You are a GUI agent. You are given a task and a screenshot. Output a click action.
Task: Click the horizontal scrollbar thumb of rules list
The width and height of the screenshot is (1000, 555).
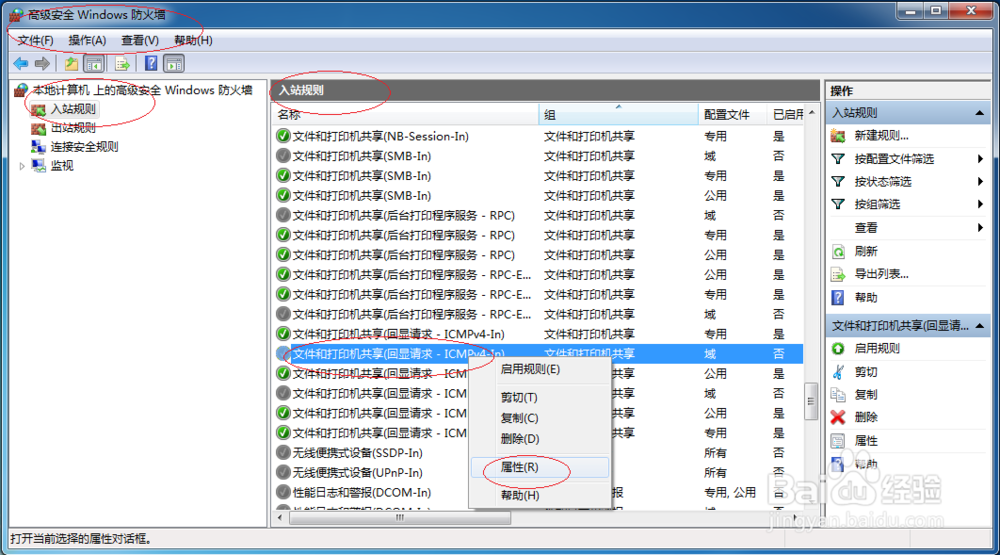pyautogui.click(x=400, y=517)
